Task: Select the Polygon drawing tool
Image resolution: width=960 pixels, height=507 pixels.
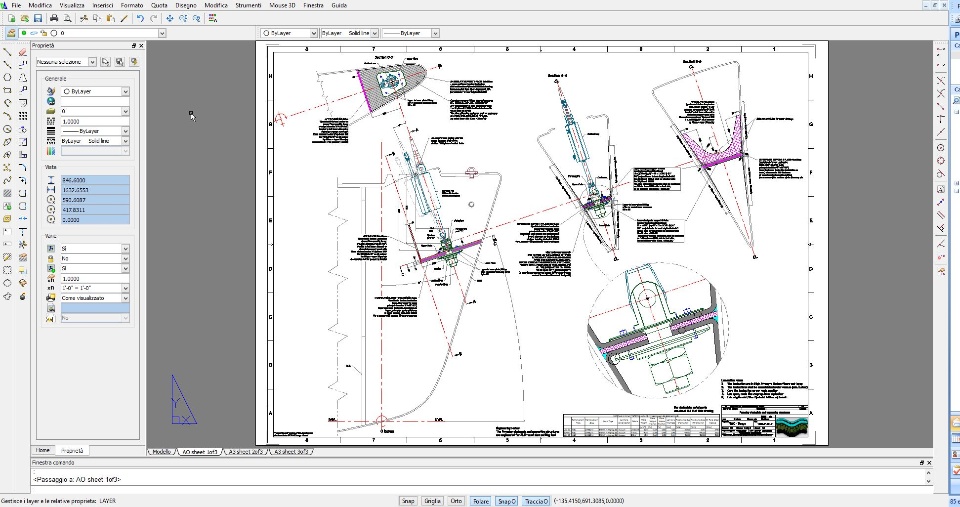Action: point(7,78)
